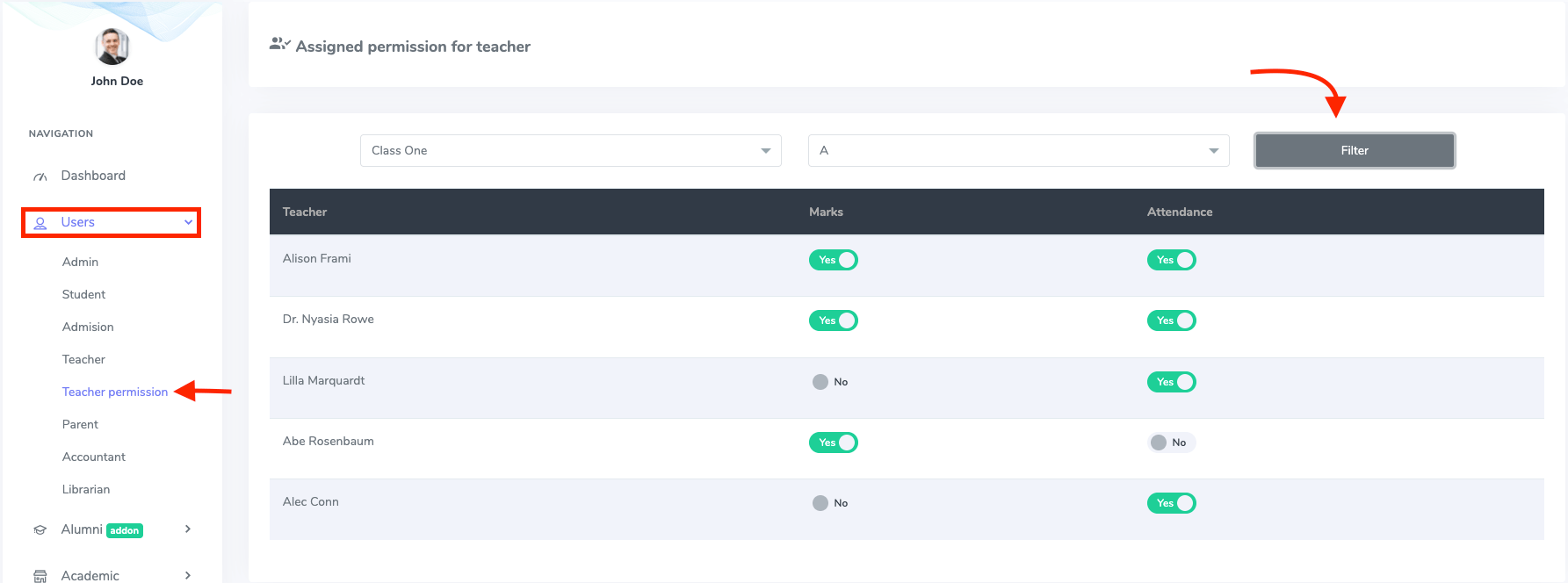
Task: Click the Academic building icon
Action: click(x=40, y=576)
